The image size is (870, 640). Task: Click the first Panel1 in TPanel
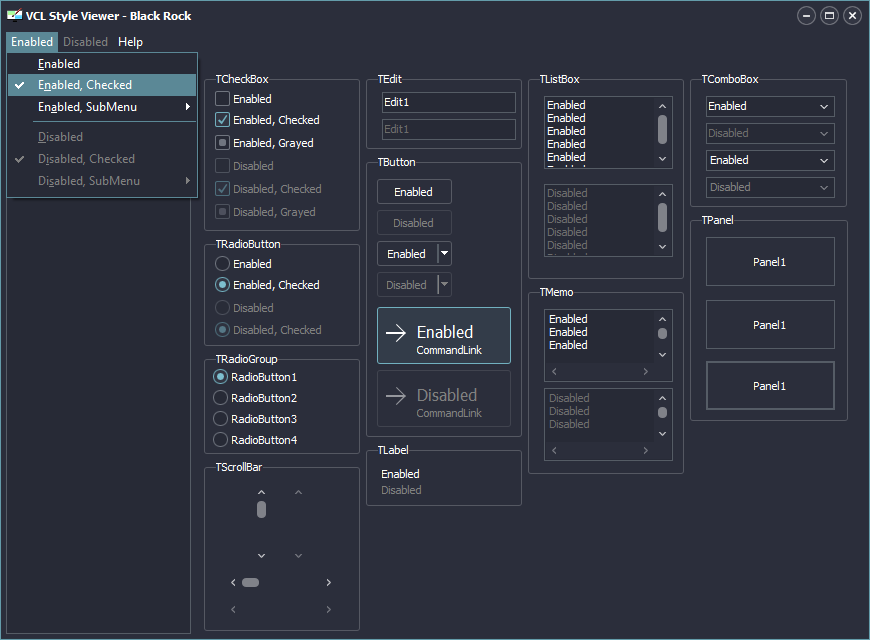point(770,261)
